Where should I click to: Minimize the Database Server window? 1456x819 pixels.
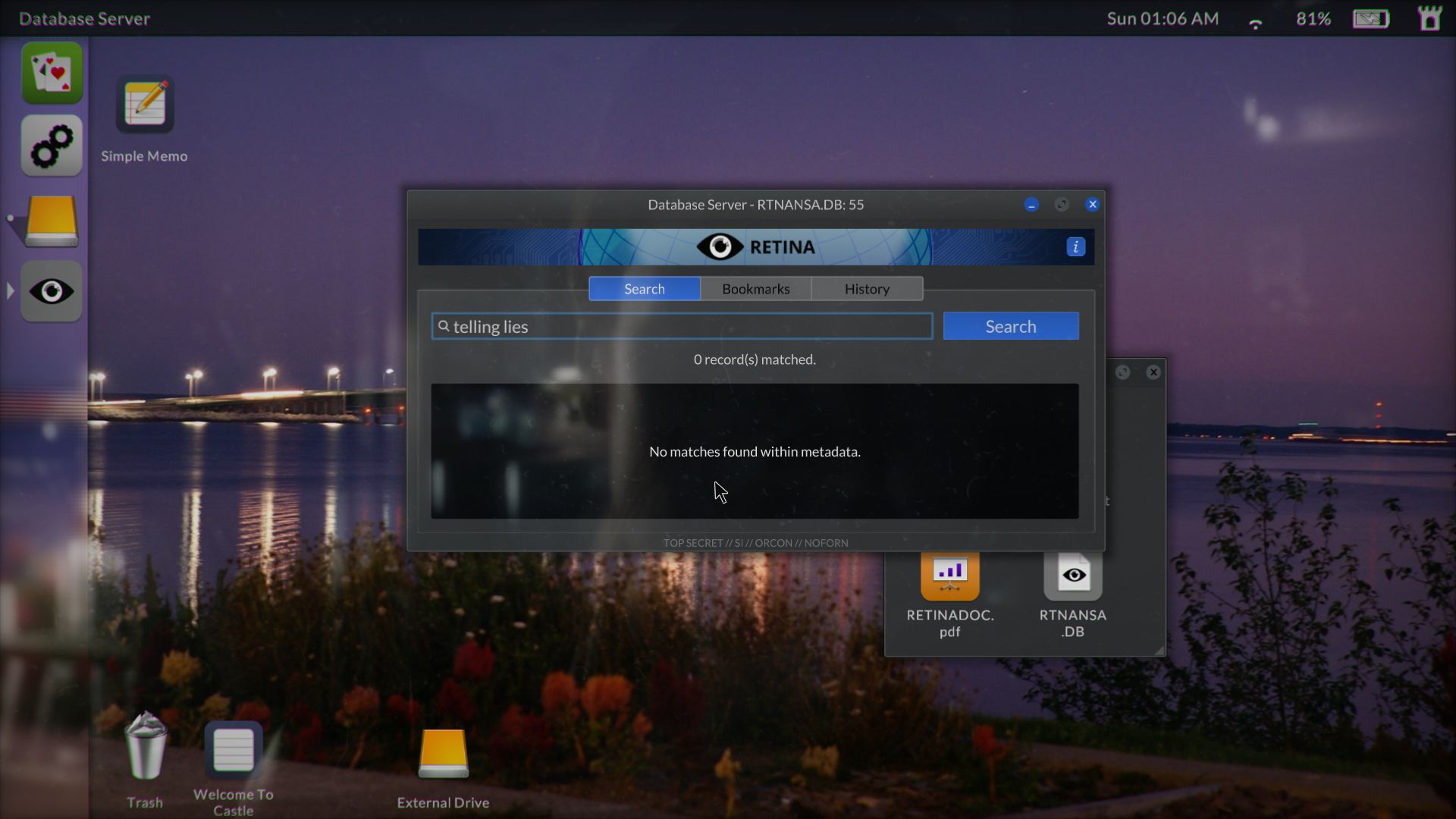click(x=1031, y=205)
